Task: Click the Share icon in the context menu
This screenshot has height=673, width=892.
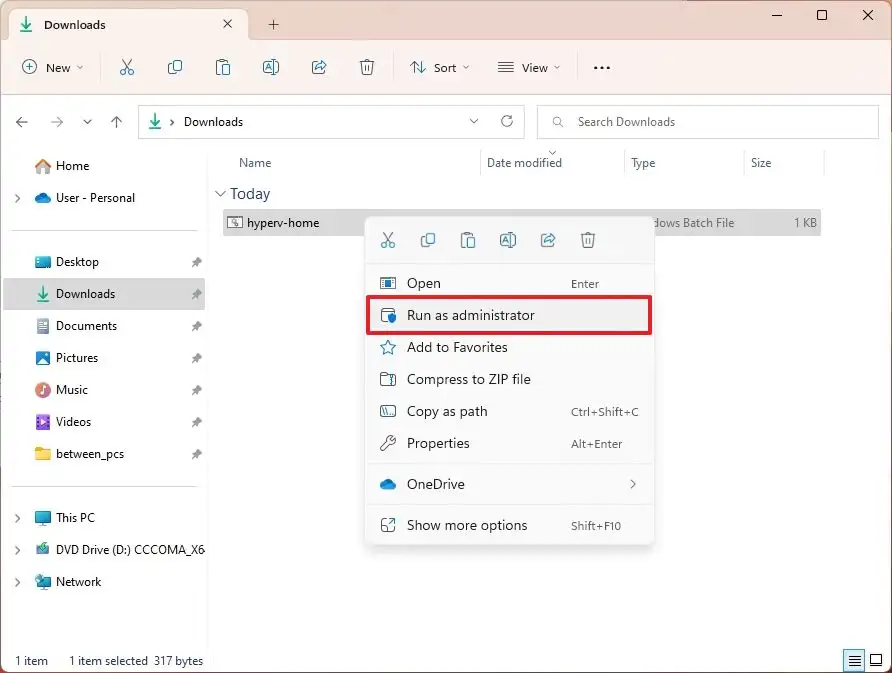Action: click(547, 240)
